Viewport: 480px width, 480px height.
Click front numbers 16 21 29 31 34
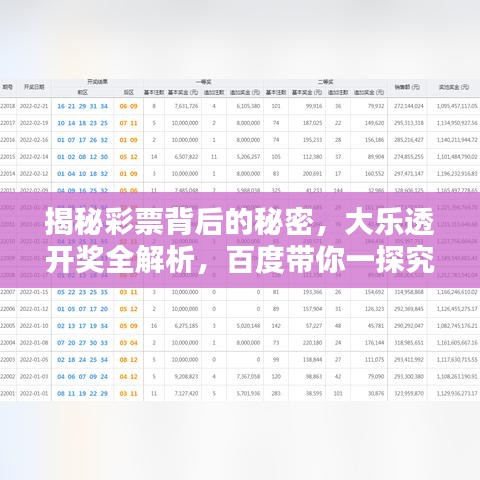tap(82, 106)
